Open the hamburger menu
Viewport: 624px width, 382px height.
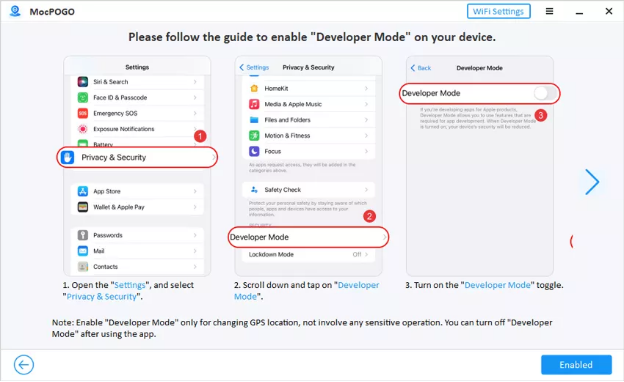pyautogui.click(x=549, y=11)
